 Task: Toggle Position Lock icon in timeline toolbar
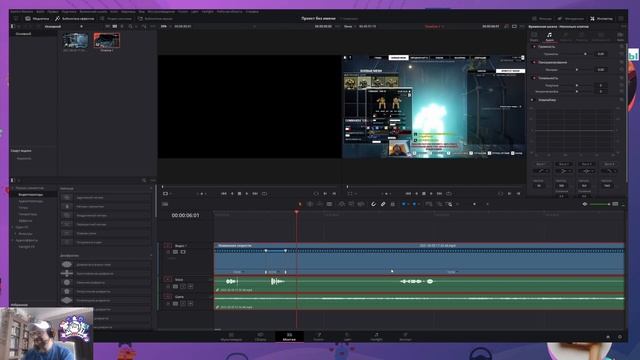(393, 204)
